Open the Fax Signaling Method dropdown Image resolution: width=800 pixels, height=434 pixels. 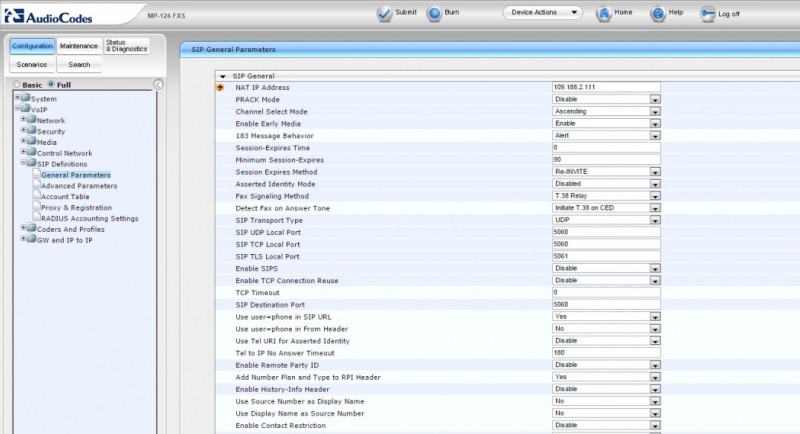606,196
